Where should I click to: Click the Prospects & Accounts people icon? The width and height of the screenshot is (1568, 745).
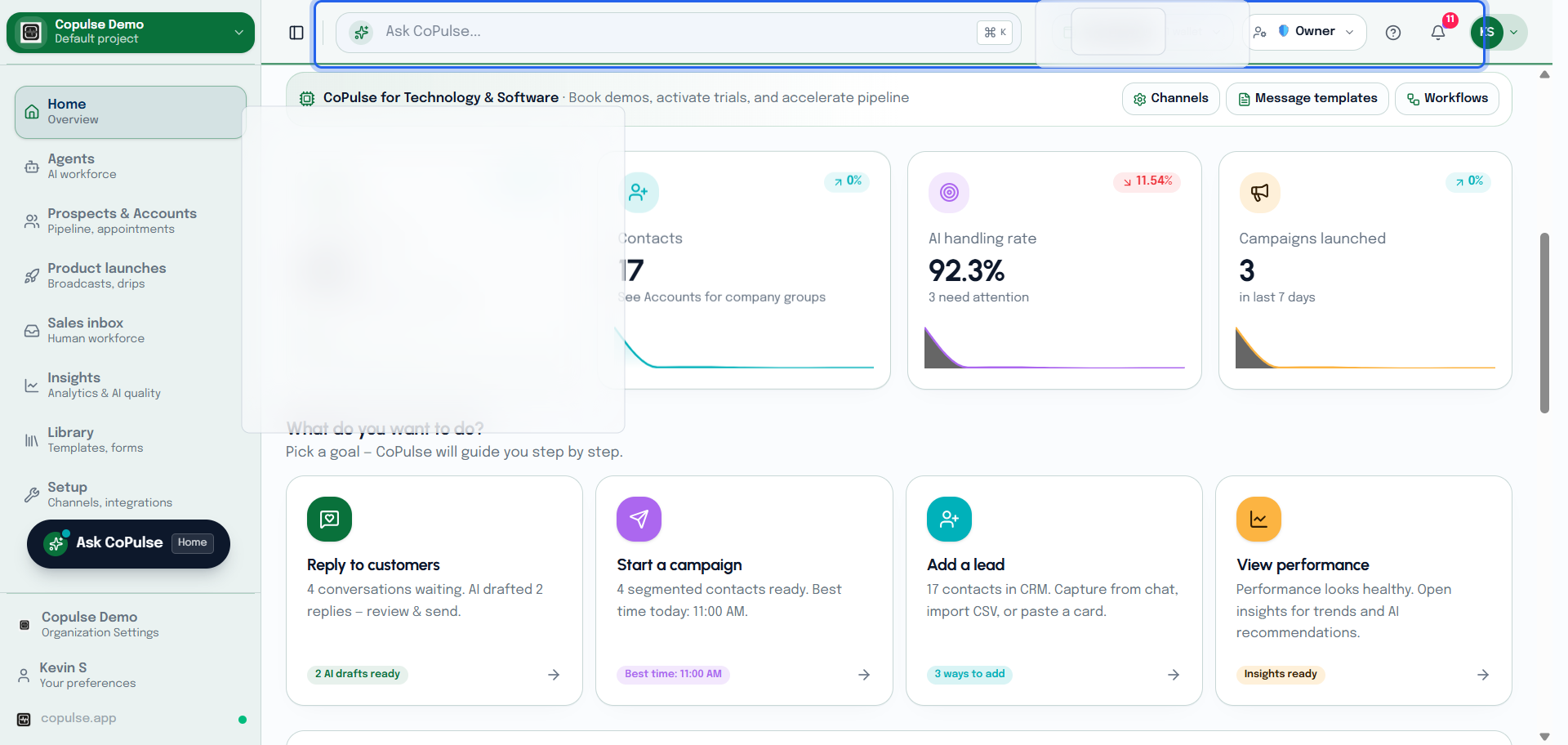point(32,221)
